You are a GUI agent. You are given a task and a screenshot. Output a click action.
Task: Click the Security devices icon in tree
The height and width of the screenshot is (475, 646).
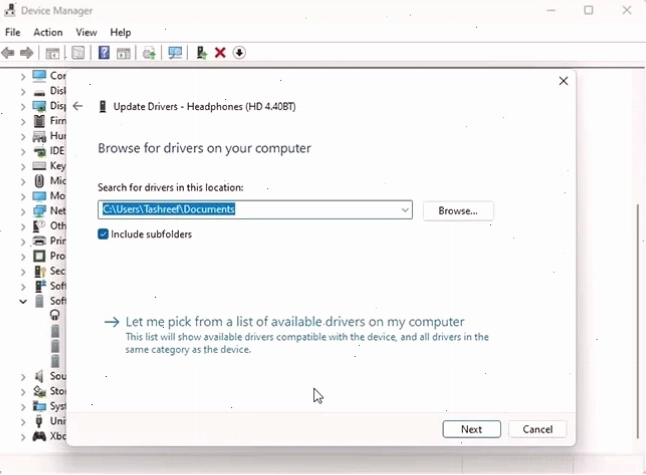pyautogui.click(x=40, y=271)
